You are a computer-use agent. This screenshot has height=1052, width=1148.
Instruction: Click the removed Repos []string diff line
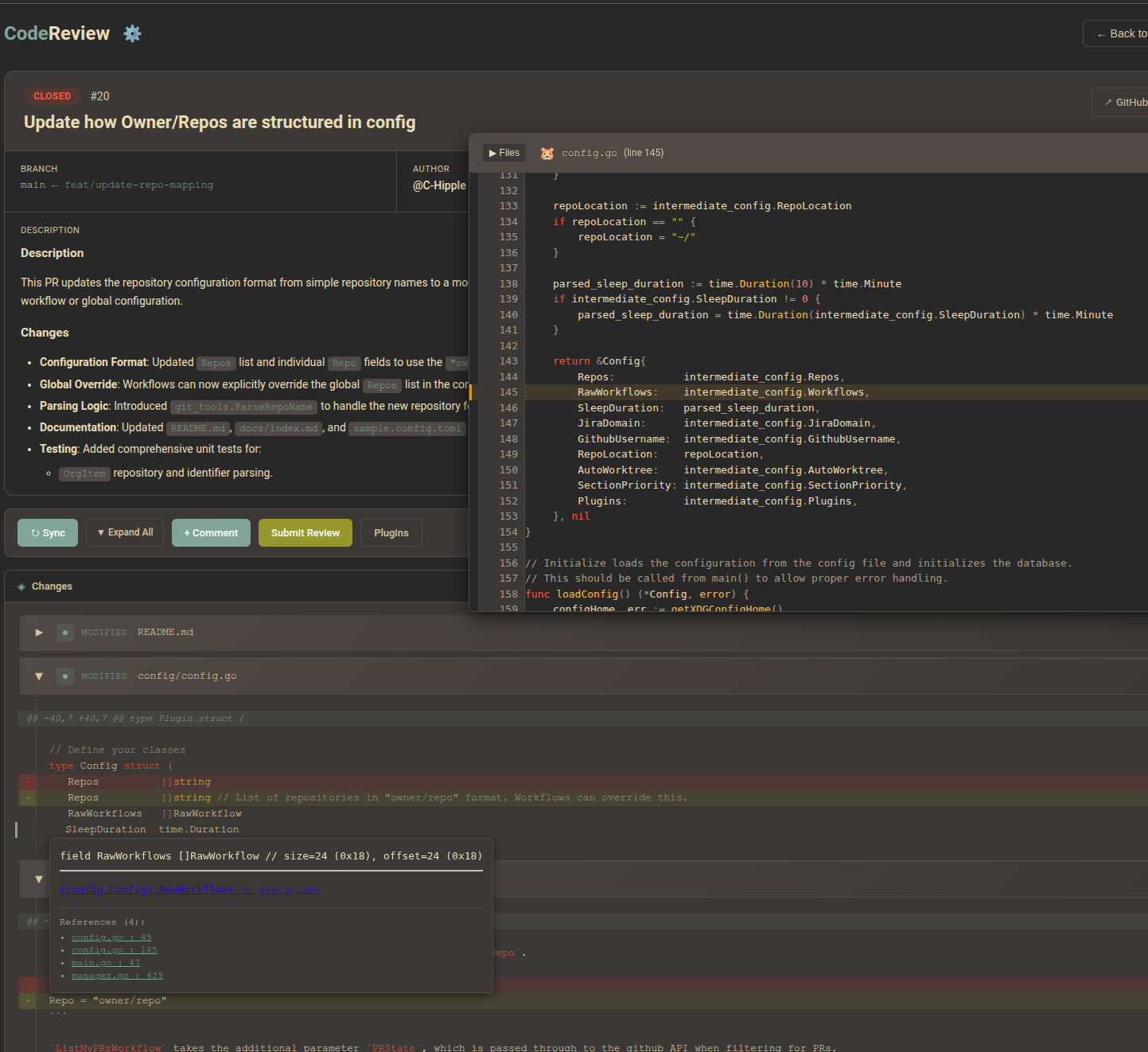(x=584, y=782)
